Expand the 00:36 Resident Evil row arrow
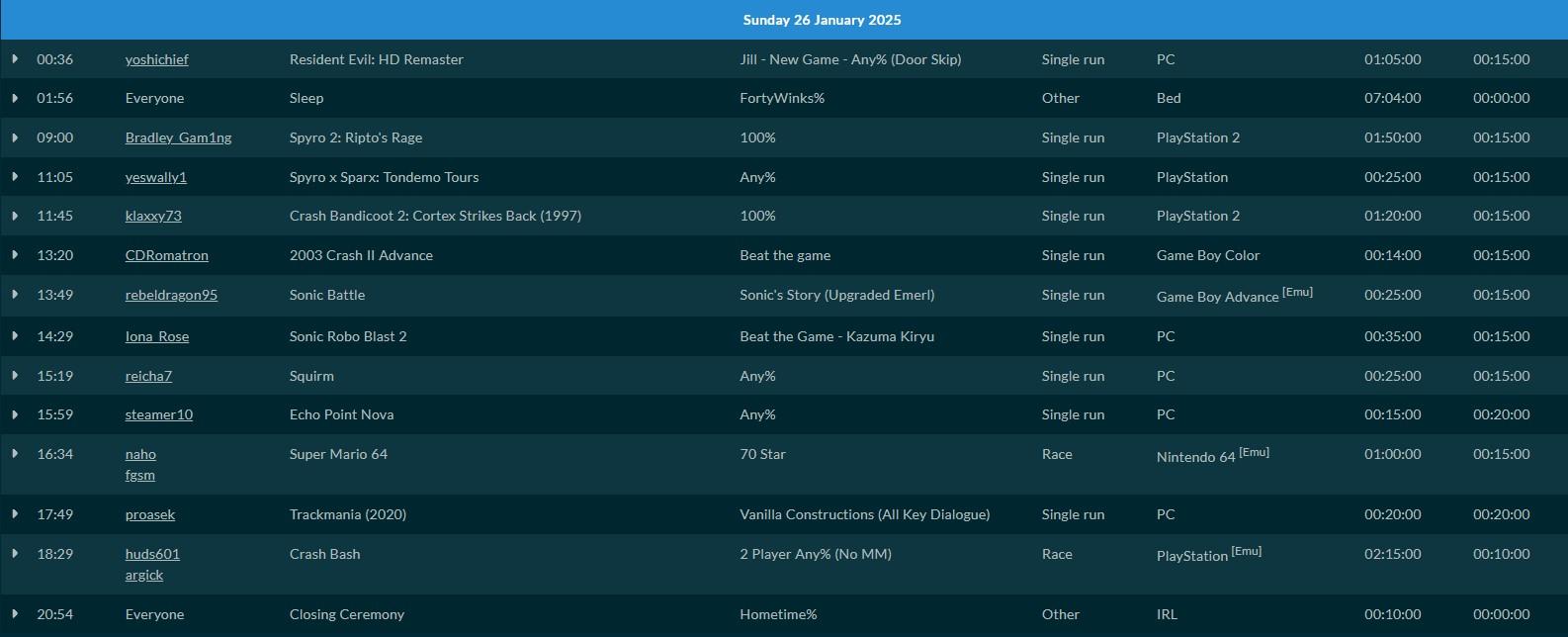 coord(15,59)
